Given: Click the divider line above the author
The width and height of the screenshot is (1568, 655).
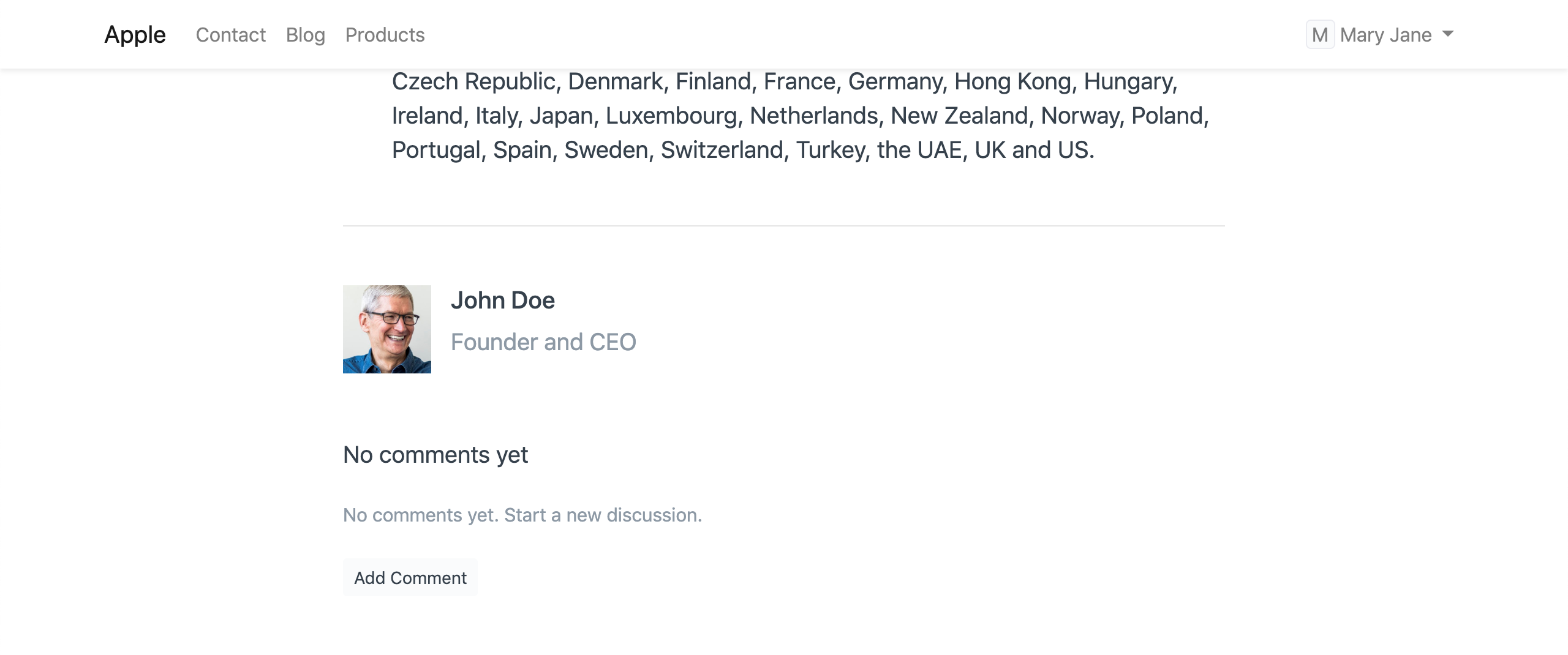Looking at the screenshot, I should [784, 226].
